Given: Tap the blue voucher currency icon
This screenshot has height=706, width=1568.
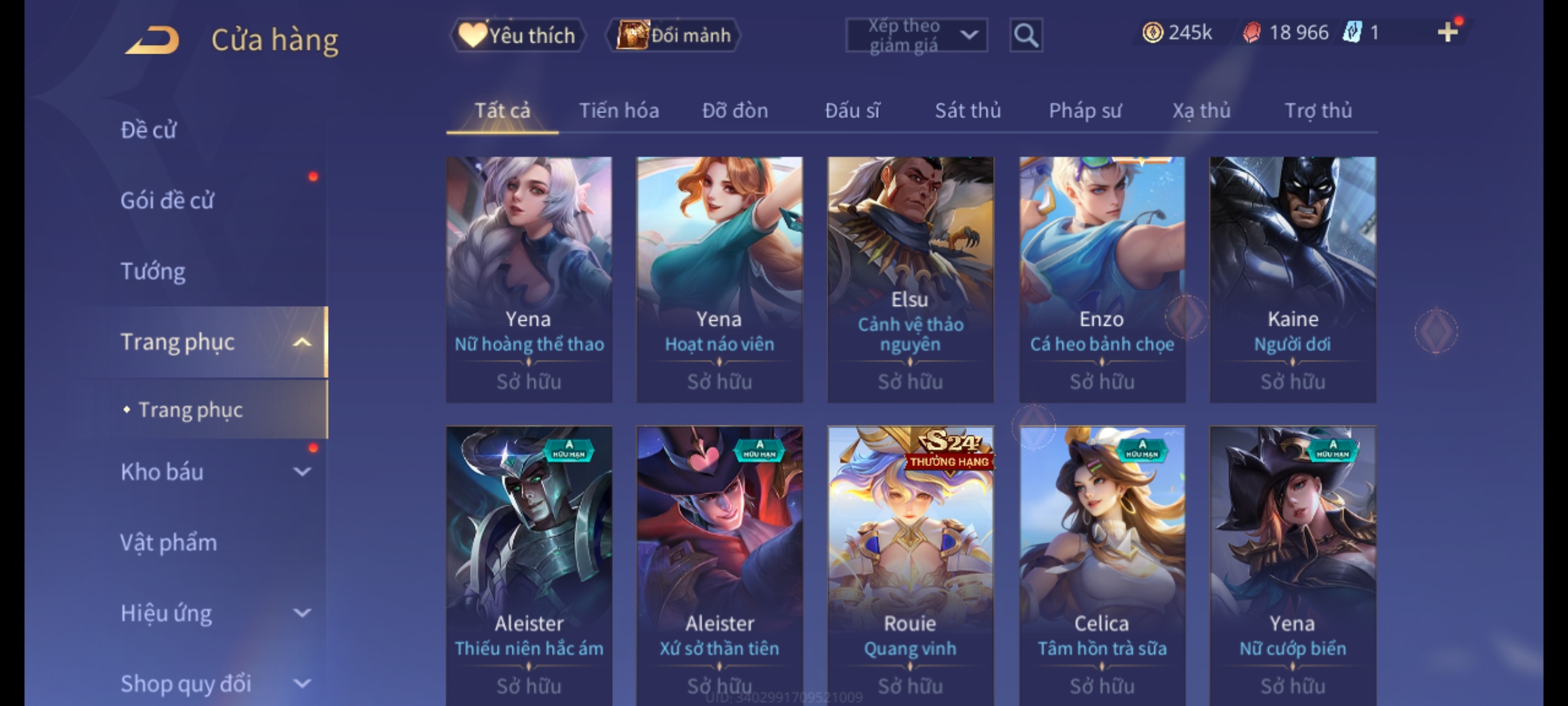Looking at the screenshot, I should tap(1352, 32).
